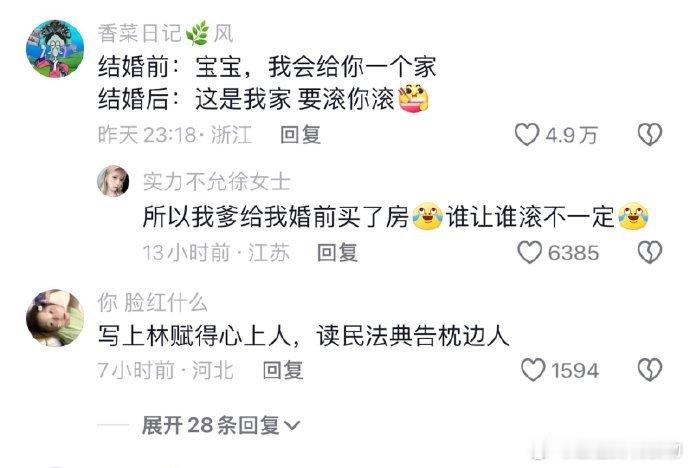690x468 pixels.
Task: Reply to 你 脸红什么's comment from 河北
Action: (283, 370)
